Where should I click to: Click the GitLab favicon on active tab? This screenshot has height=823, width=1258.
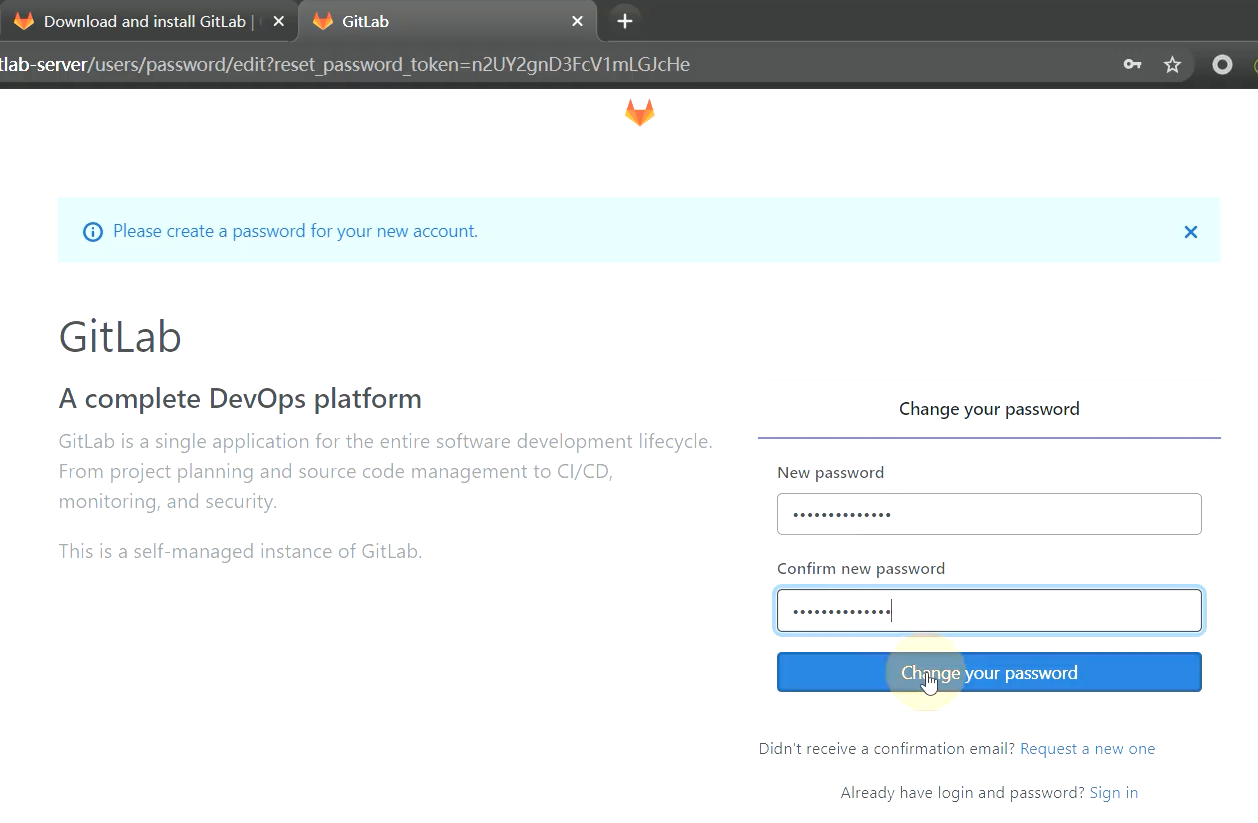click(x=322, y=21)
